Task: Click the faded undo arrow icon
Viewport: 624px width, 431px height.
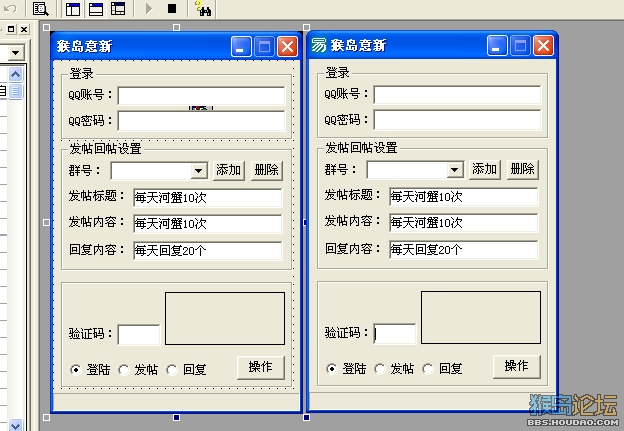Action: (10, 8)
